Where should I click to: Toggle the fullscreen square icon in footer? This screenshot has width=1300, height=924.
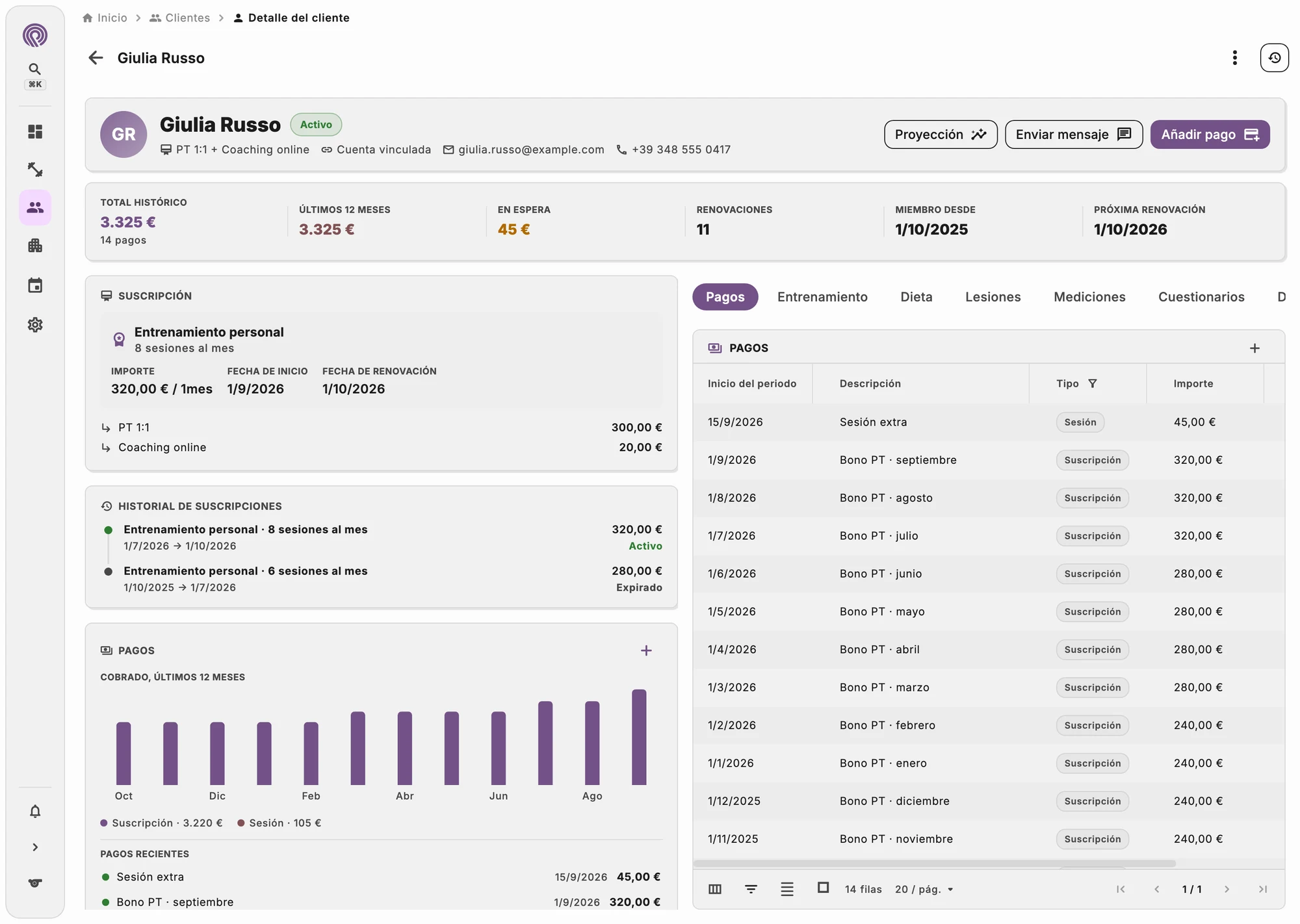tap(823, 888)
